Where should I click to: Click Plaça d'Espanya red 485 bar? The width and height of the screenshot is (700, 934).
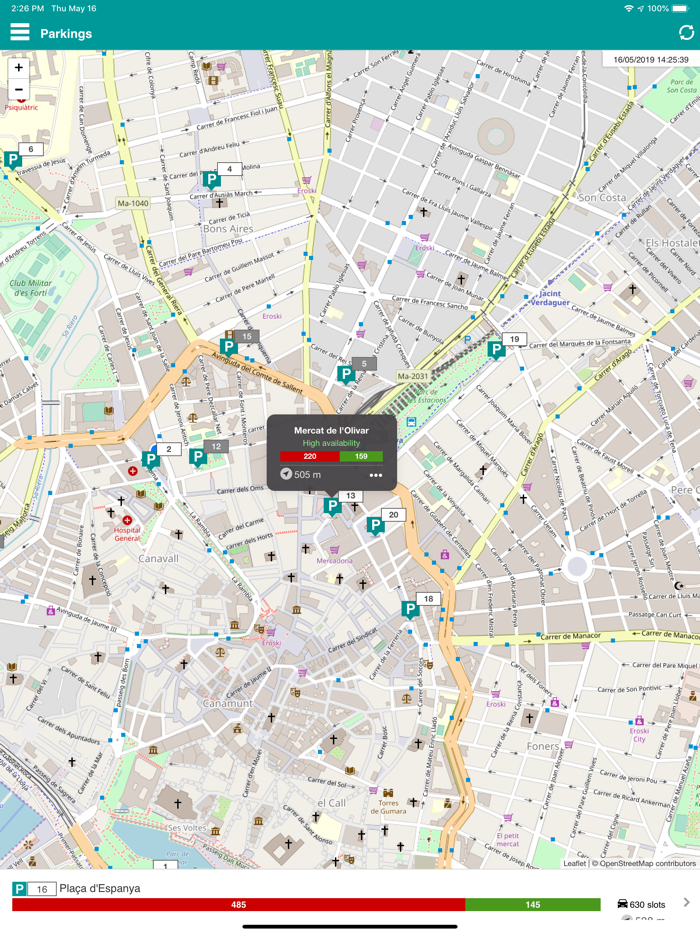click(x=238, y=904)
